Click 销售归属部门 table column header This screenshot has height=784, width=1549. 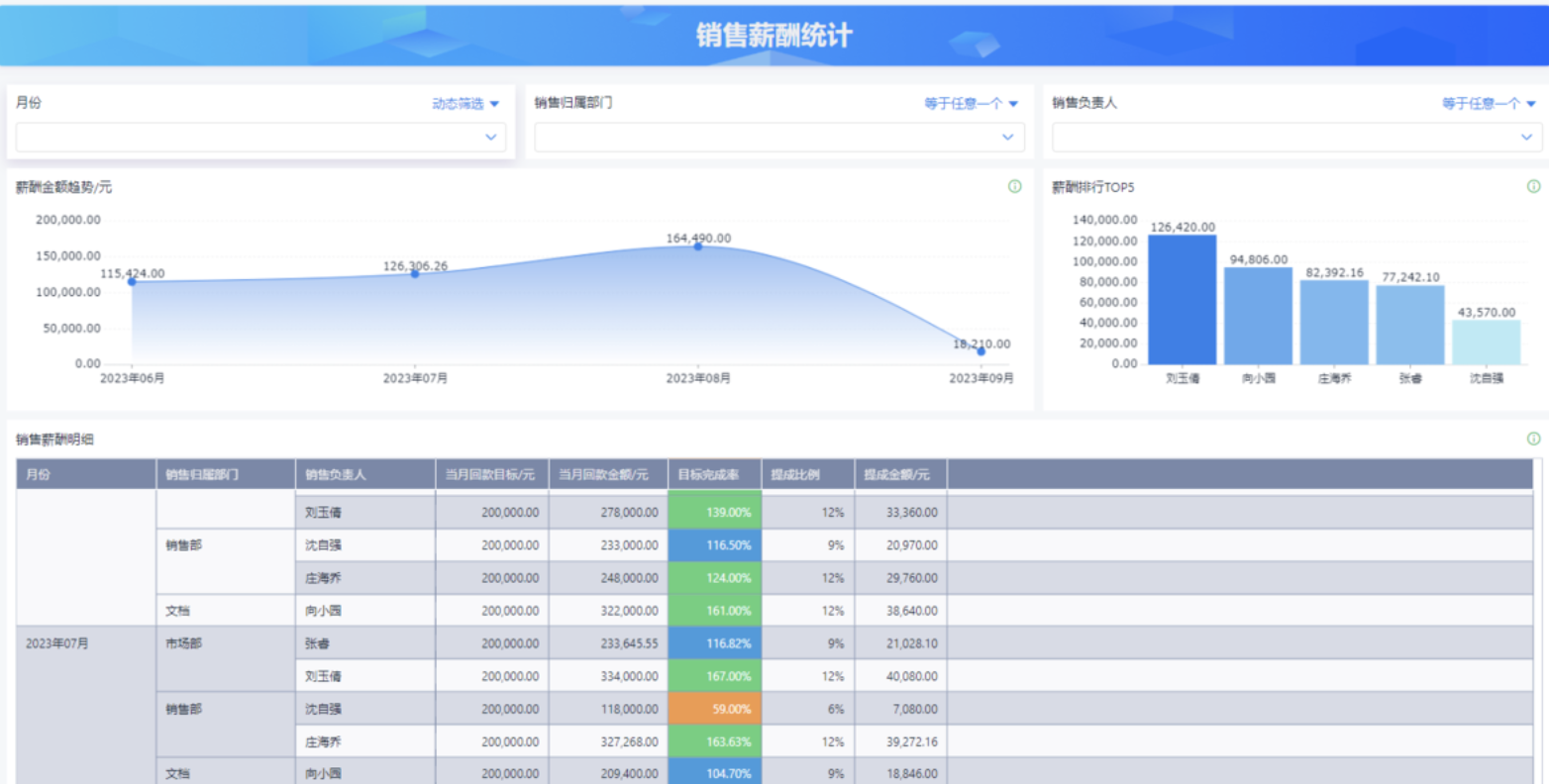(x=226, y=474)
